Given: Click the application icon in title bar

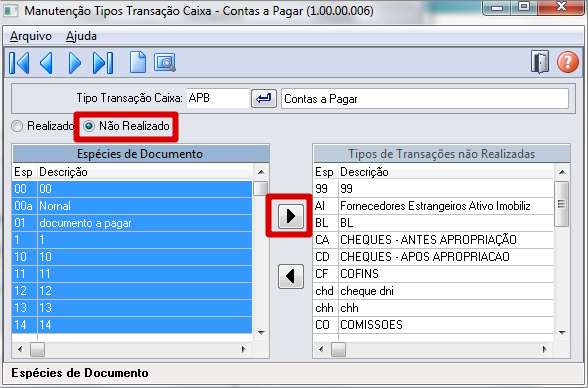Looking at the screenshot, I should click(x=10, y=10).
